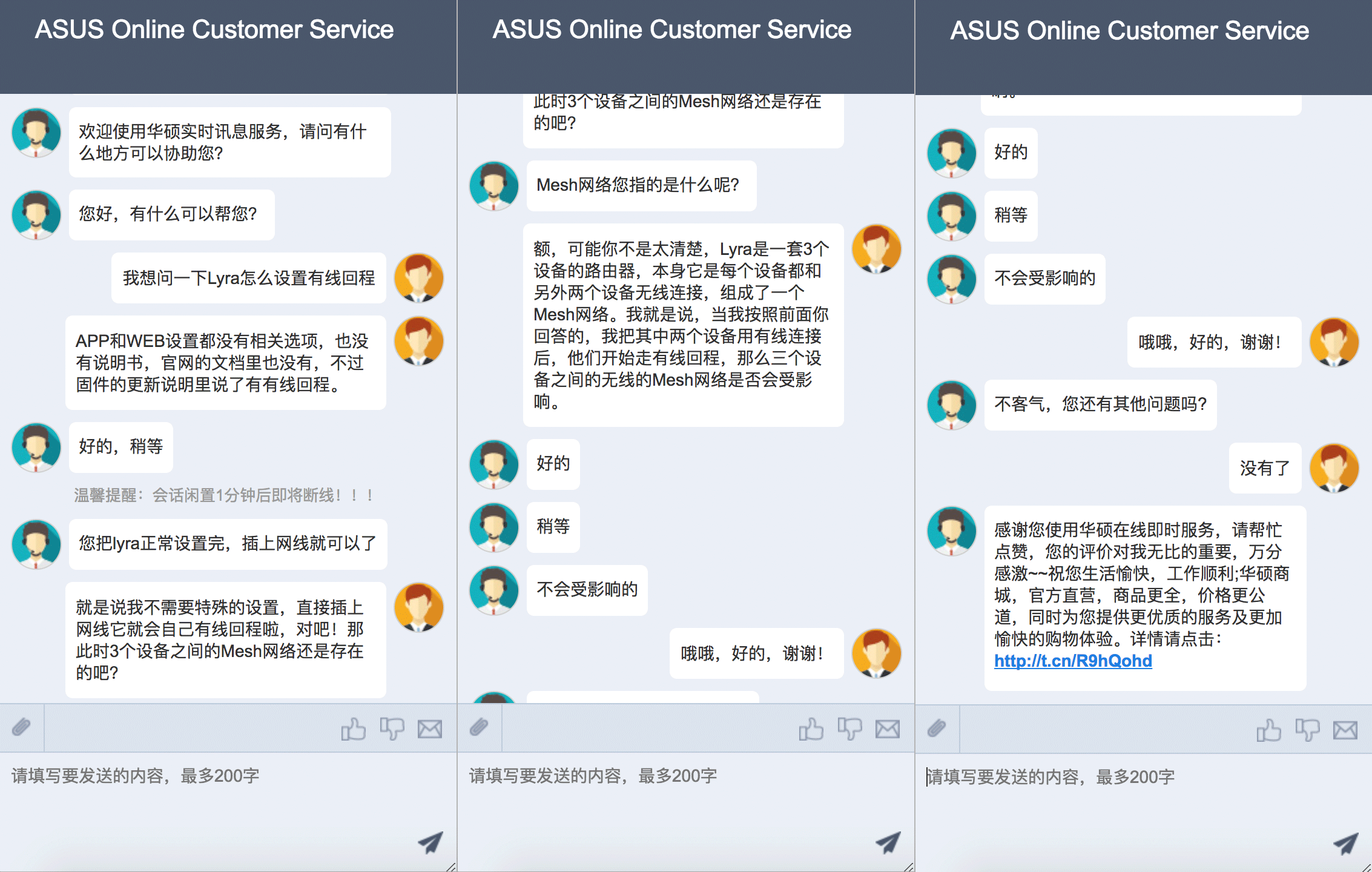This screenshot has height=872, width=1372.
Task: Click user avatar beside 没有了 message
Action: (x=1334, y=468)
